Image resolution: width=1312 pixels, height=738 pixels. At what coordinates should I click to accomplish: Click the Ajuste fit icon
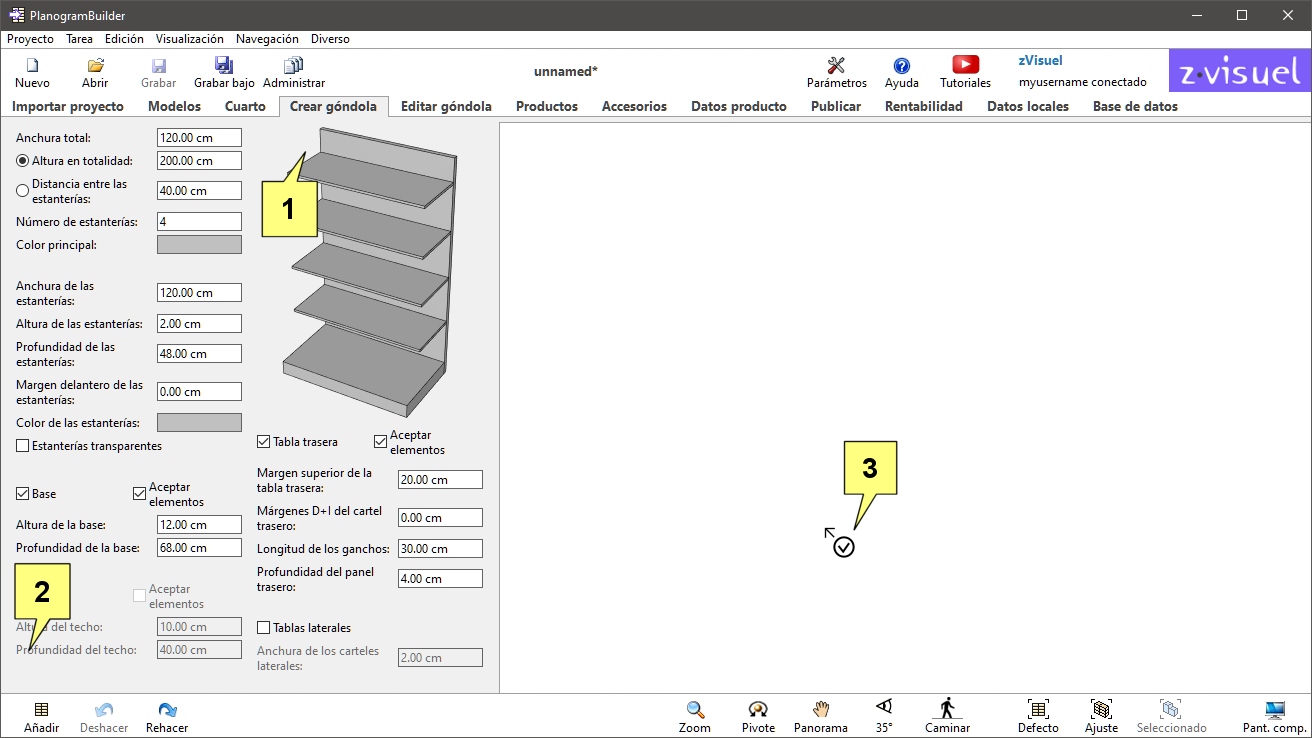click(x=1101, y=710)
